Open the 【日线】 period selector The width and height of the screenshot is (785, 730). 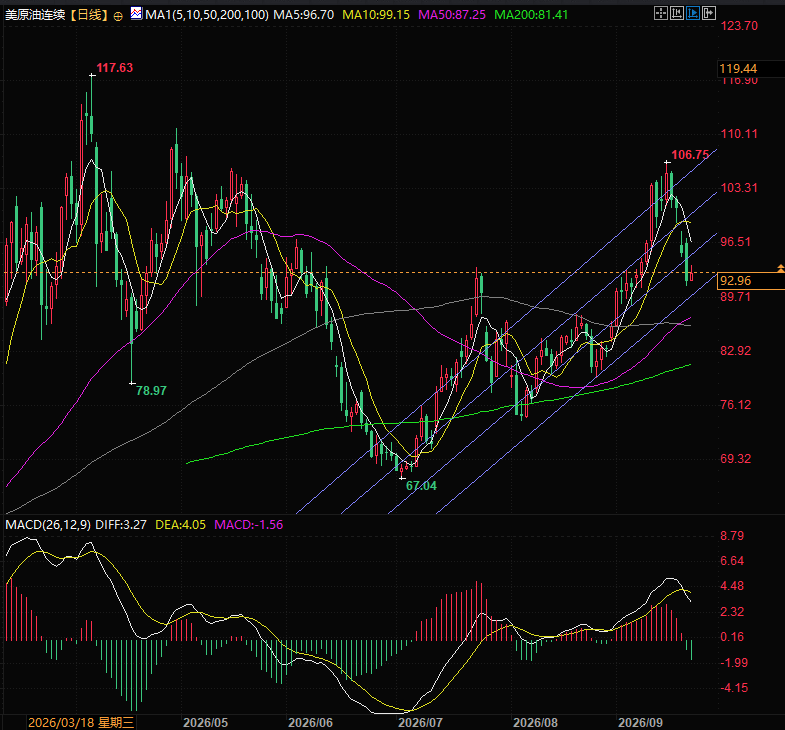89,15
